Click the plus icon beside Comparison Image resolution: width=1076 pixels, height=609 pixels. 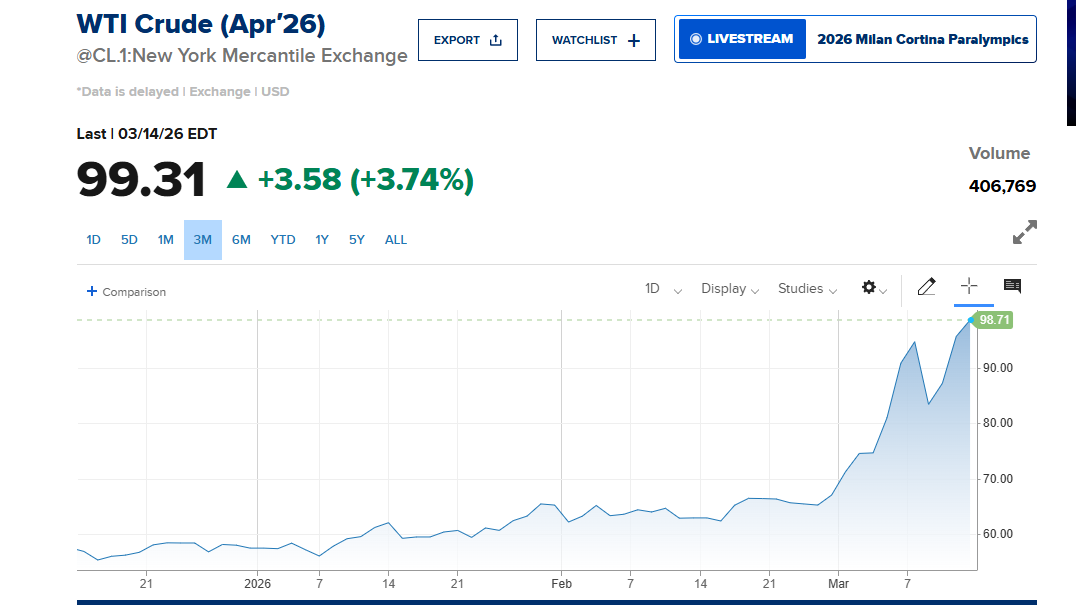point(92,292)
